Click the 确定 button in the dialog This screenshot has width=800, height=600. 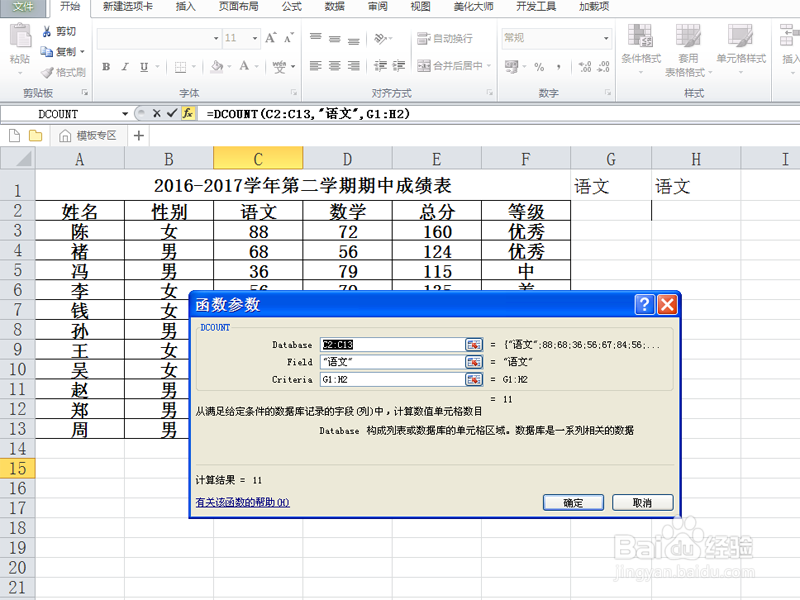point(572,503)
